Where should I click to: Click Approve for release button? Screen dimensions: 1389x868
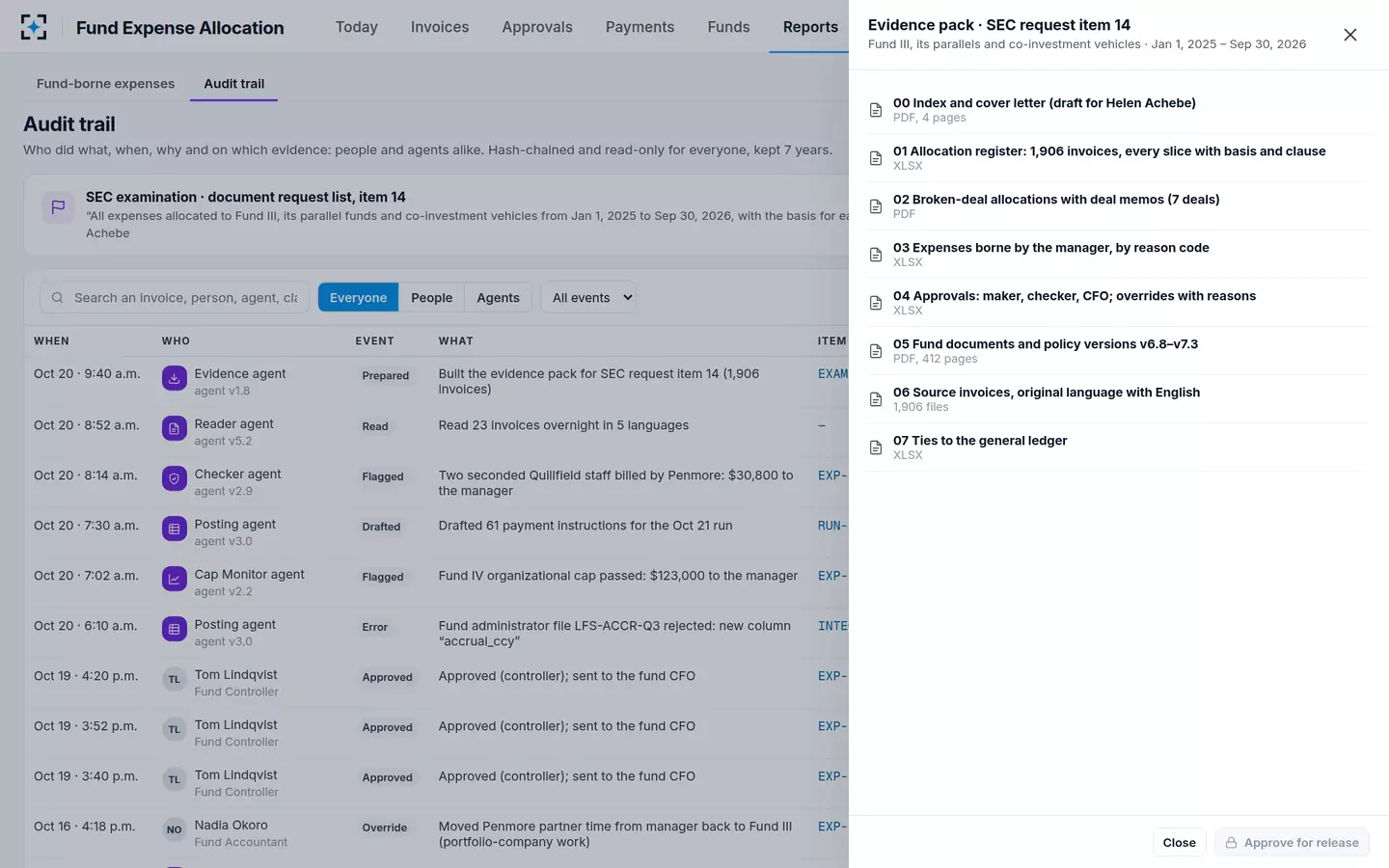[x=1292, y=843]
